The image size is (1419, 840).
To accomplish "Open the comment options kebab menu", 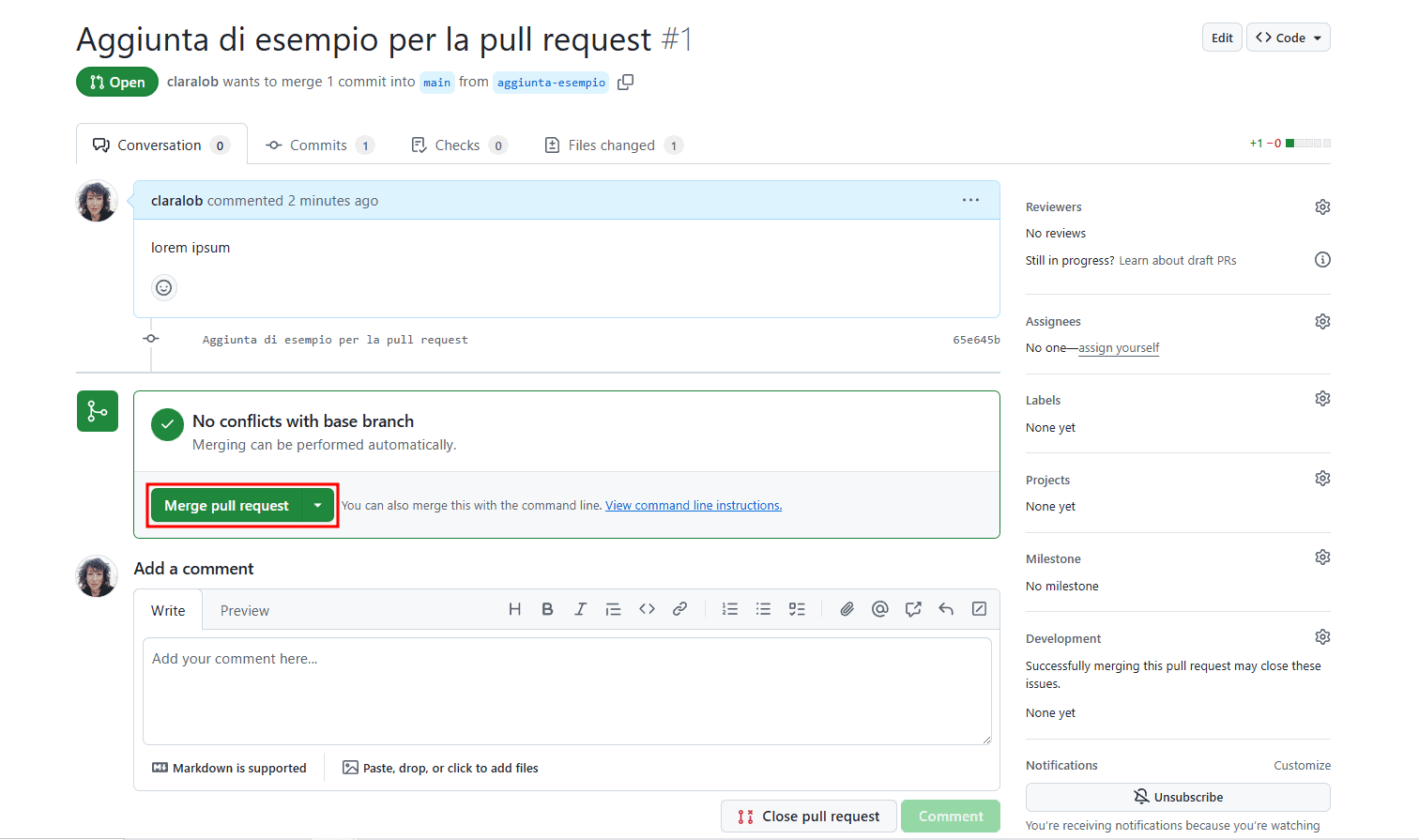I will 970,199.
